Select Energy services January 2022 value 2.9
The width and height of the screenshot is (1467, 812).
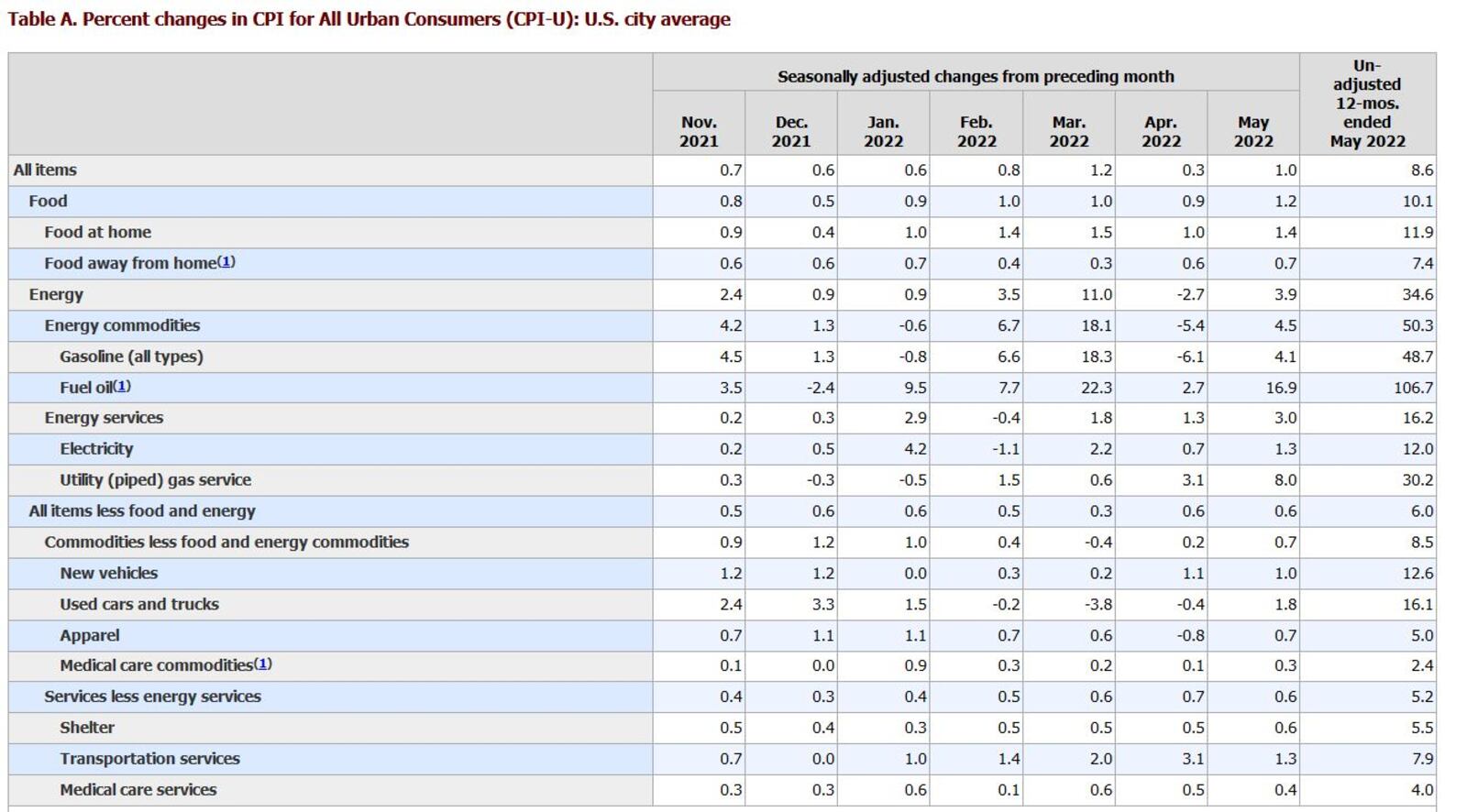[x=915, y=418]
